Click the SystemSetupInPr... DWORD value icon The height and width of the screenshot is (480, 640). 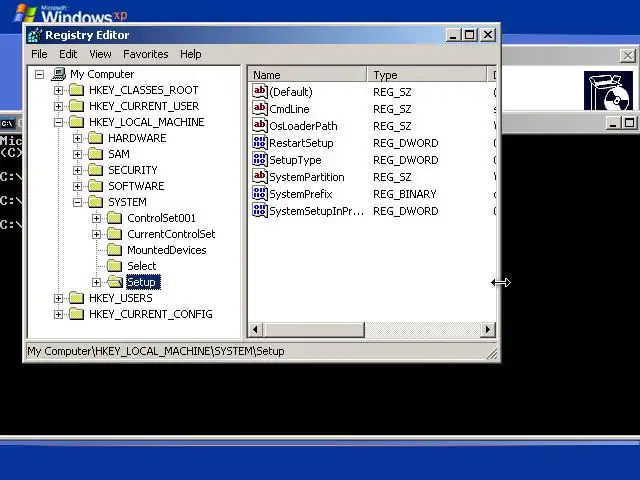[260, 211]
